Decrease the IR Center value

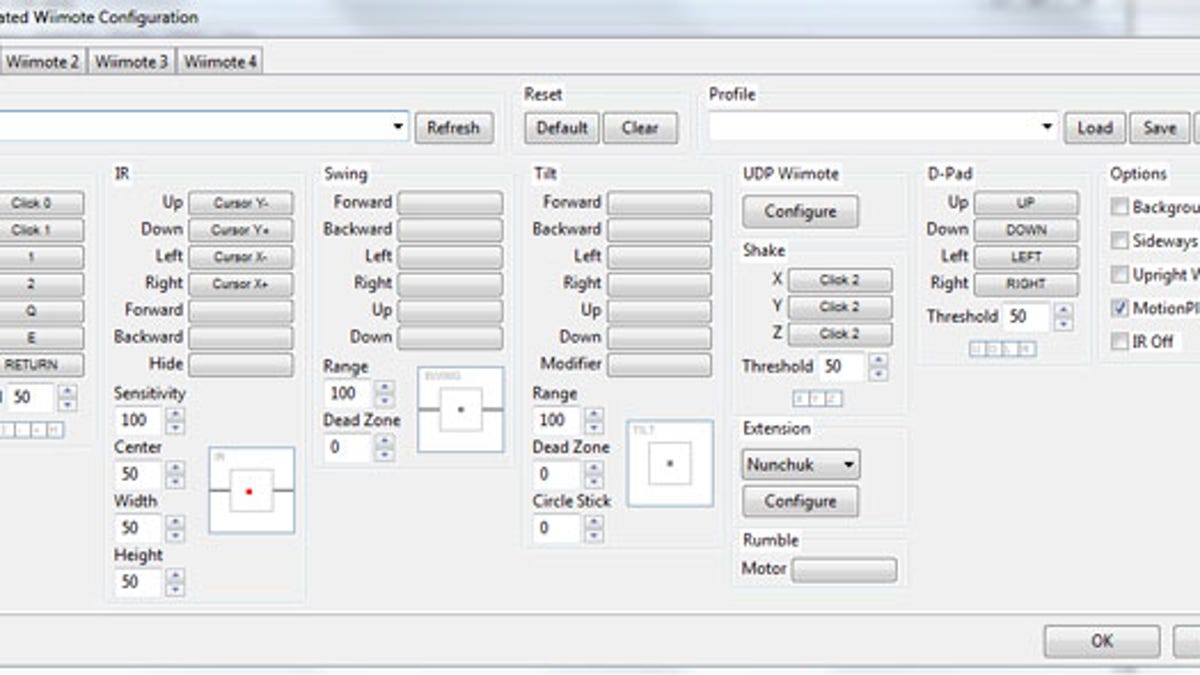click(175, 482)
